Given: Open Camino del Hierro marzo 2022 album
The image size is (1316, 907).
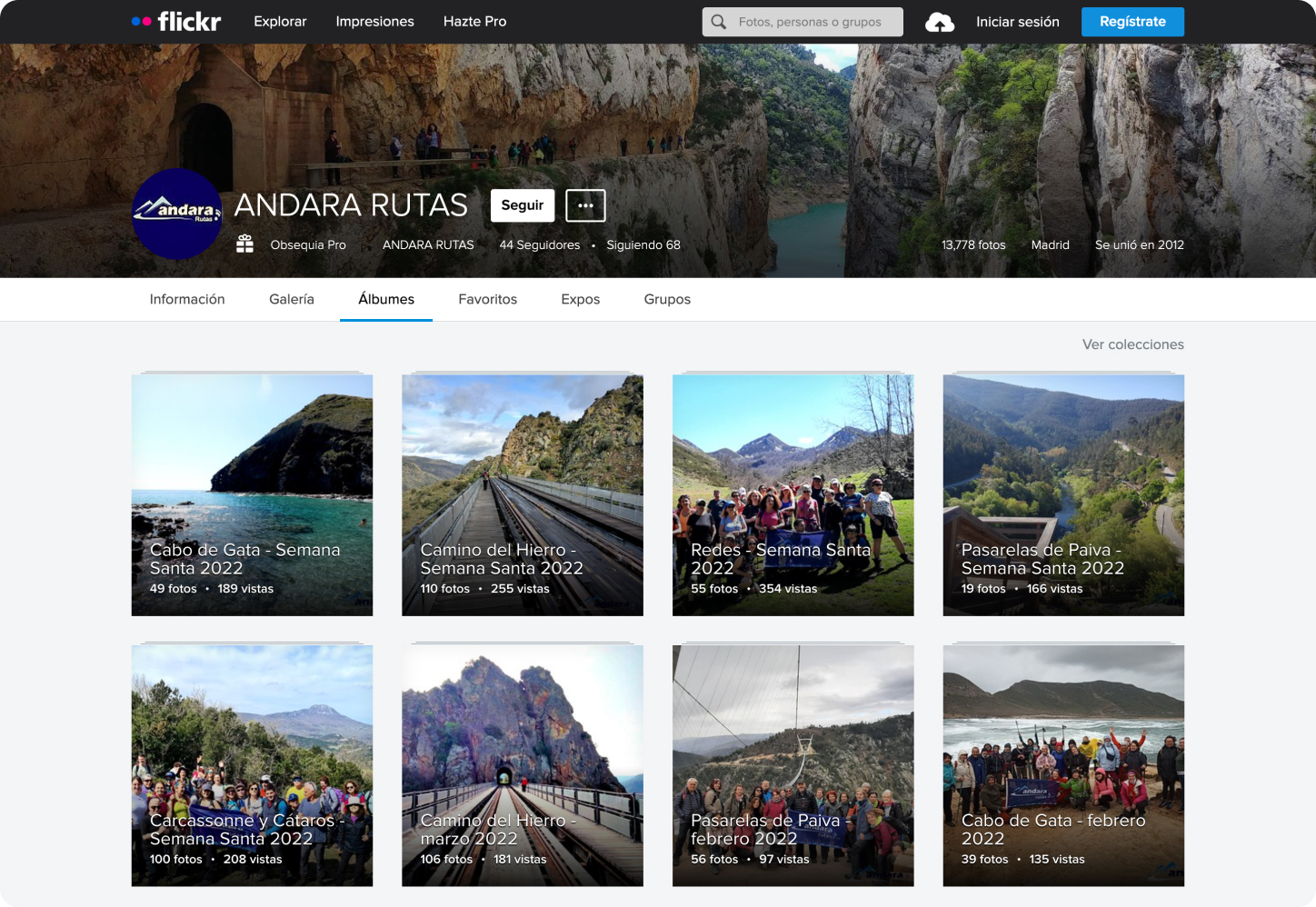Looking at the screenshot, I should pos(522,765).
